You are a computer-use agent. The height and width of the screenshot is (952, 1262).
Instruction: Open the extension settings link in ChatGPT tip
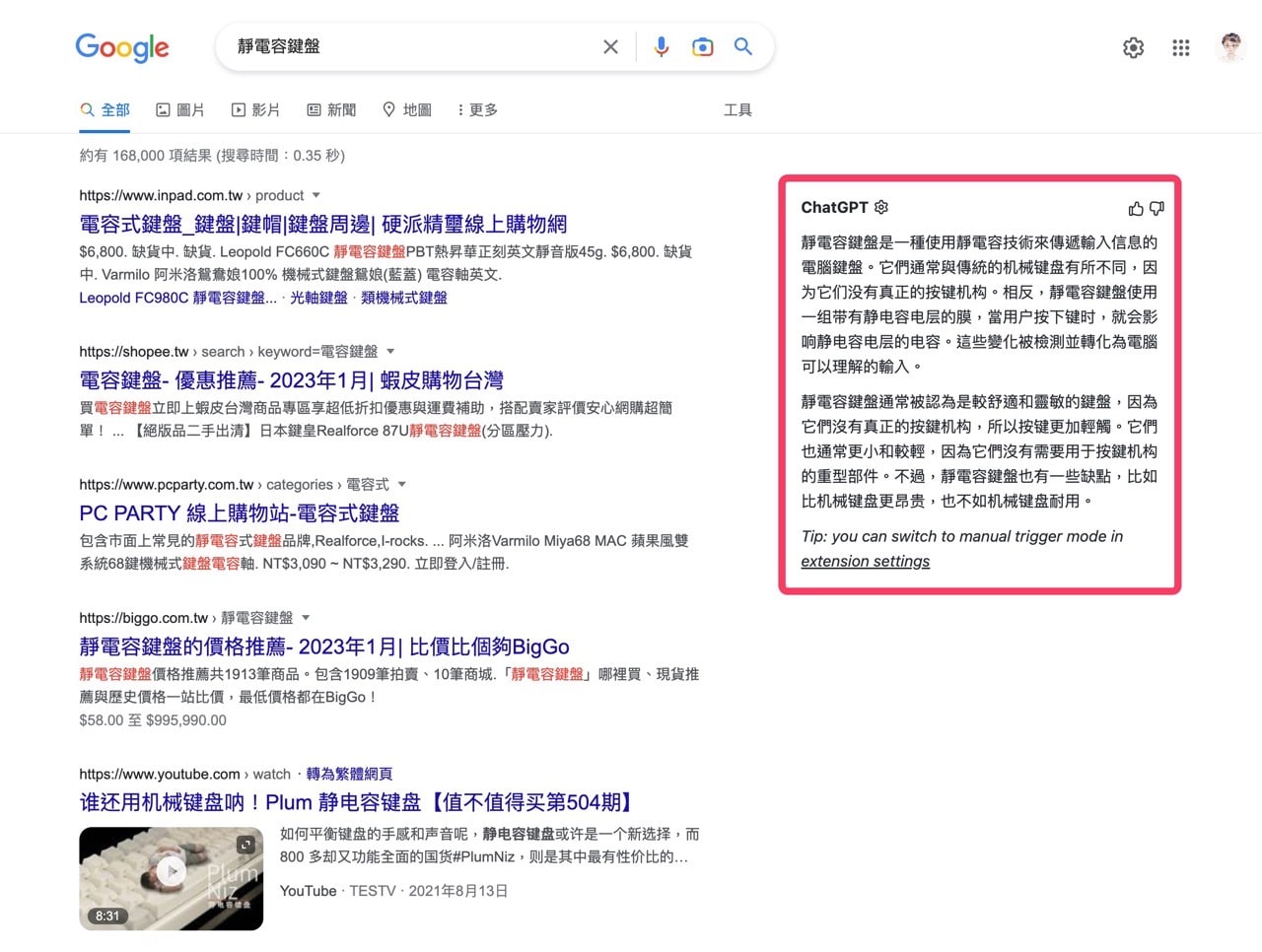pyautogui.click(x=865, y=561)
